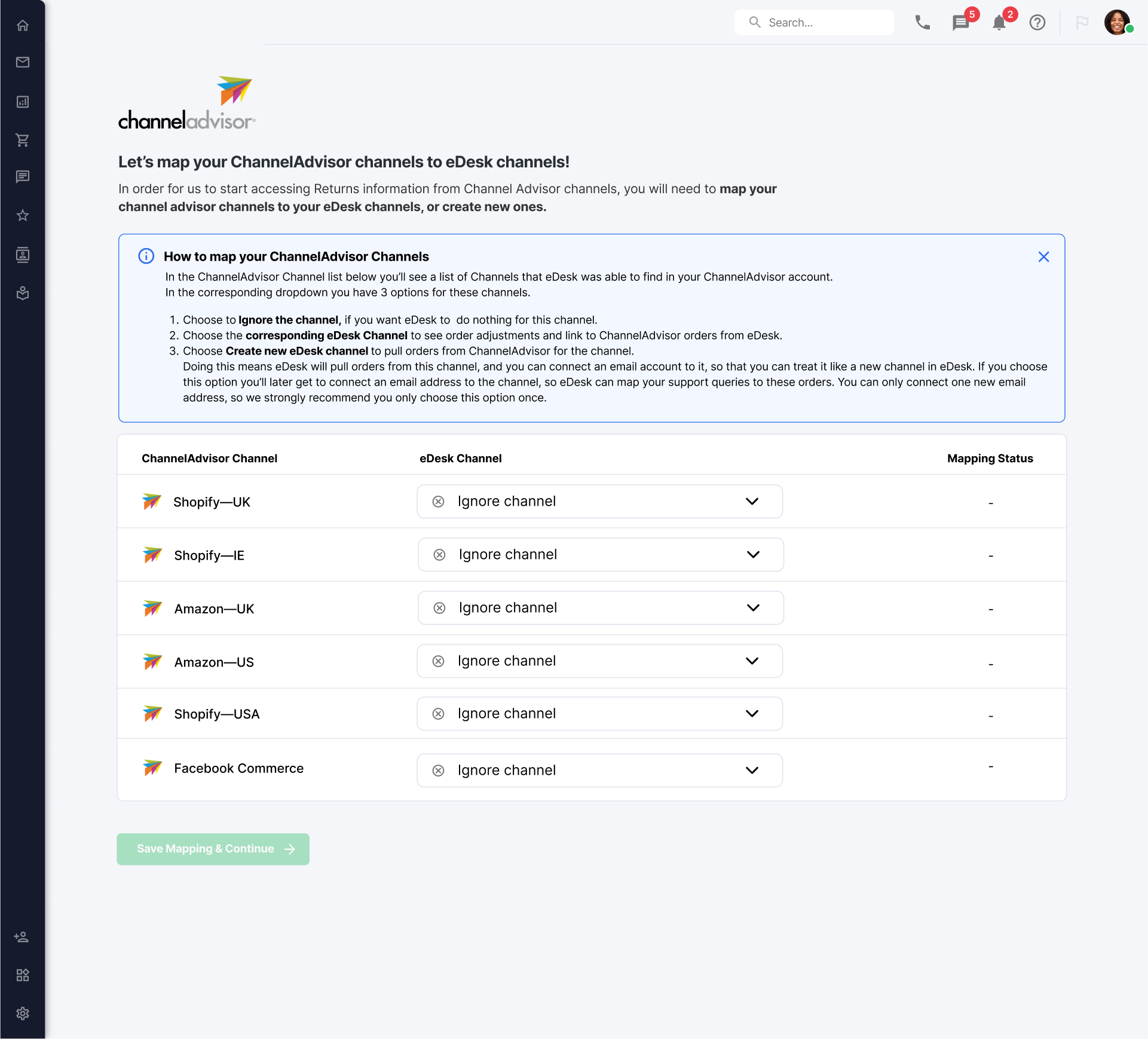1148x1039 pixels.
Task: Open chat messages with 5 badge
Action: (961, 23)
